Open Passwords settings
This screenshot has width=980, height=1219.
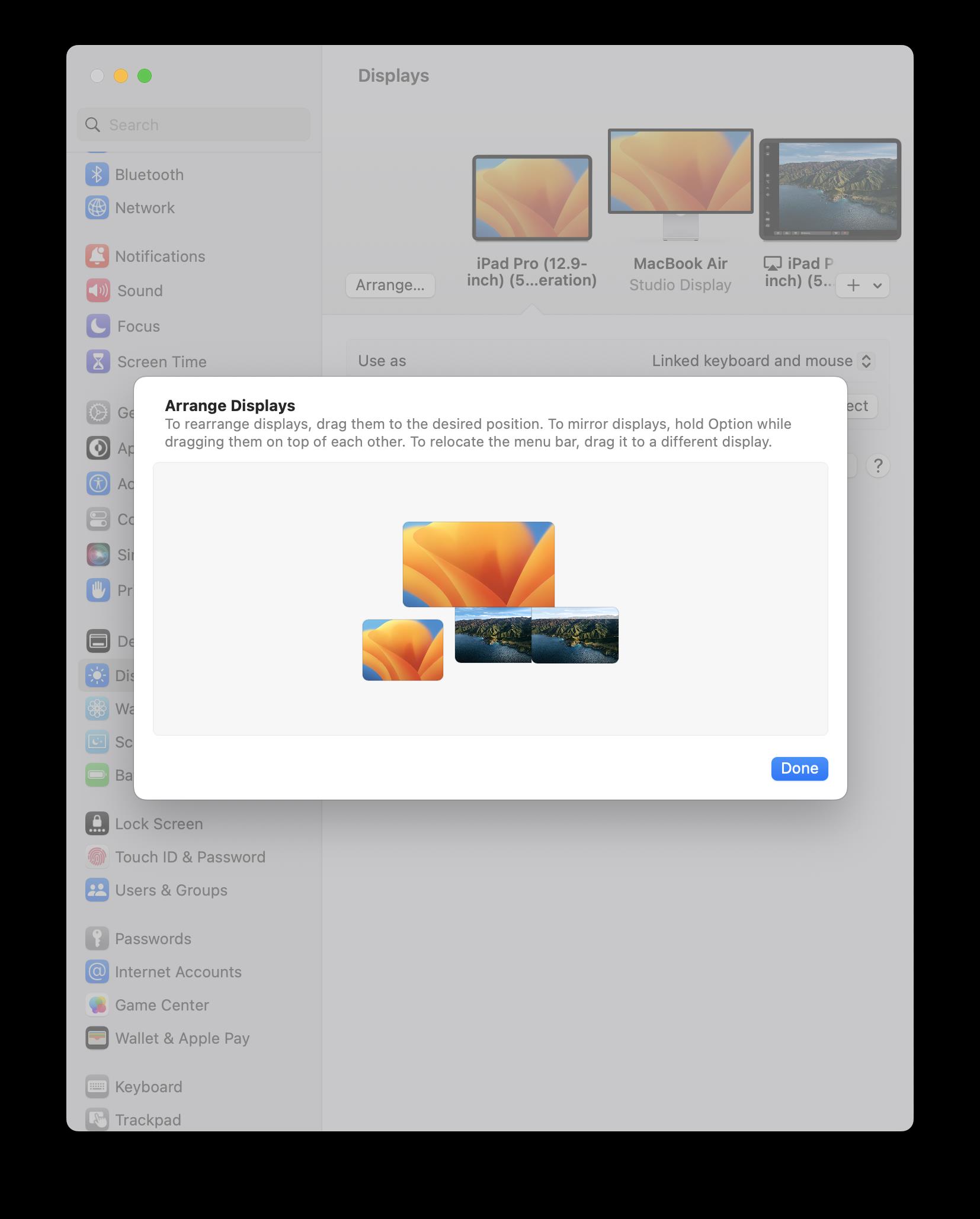pos(152,938)
